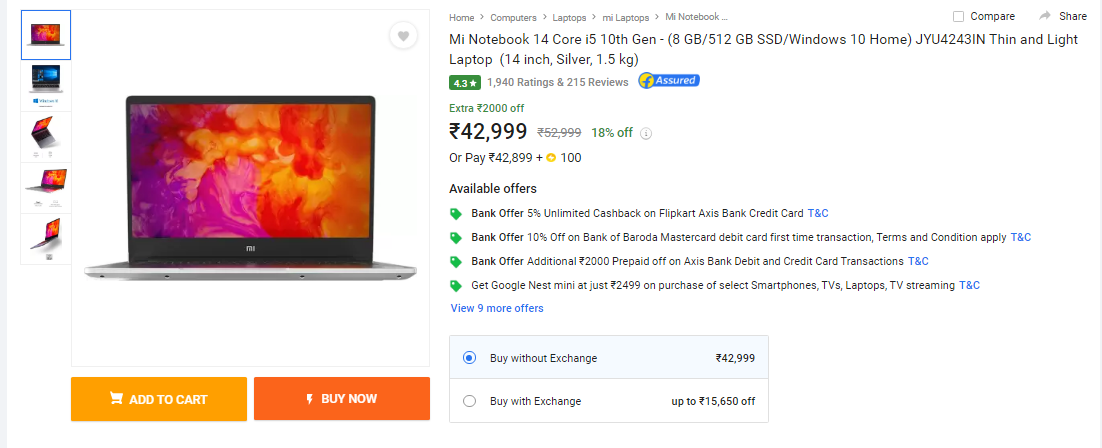Click the green 4.3 star rating badge
The height and width of the screenshot is (448, 1102).
click(x=465, y=82)
